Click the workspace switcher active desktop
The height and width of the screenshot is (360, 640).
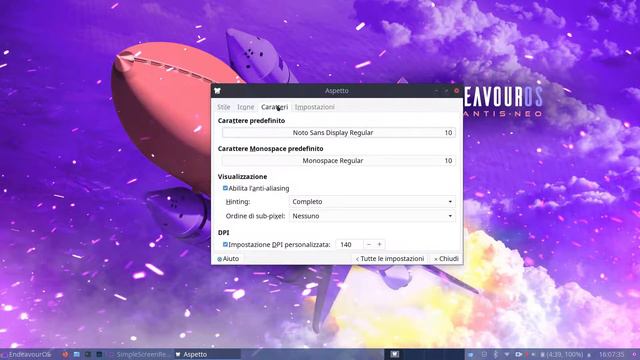click(x=394, y=354)
